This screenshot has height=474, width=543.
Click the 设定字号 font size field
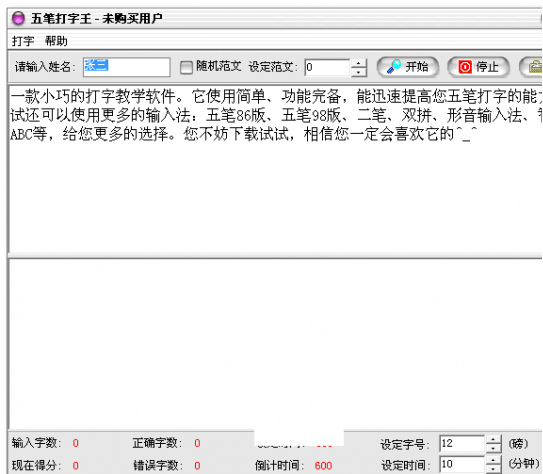tap(462, 444)
